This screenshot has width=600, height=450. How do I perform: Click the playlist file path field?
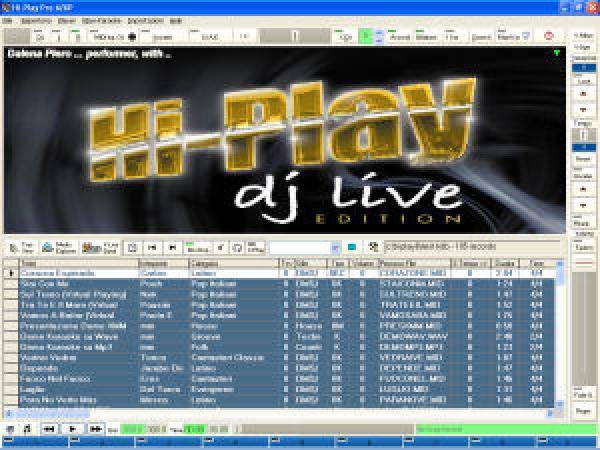point(471,247)
